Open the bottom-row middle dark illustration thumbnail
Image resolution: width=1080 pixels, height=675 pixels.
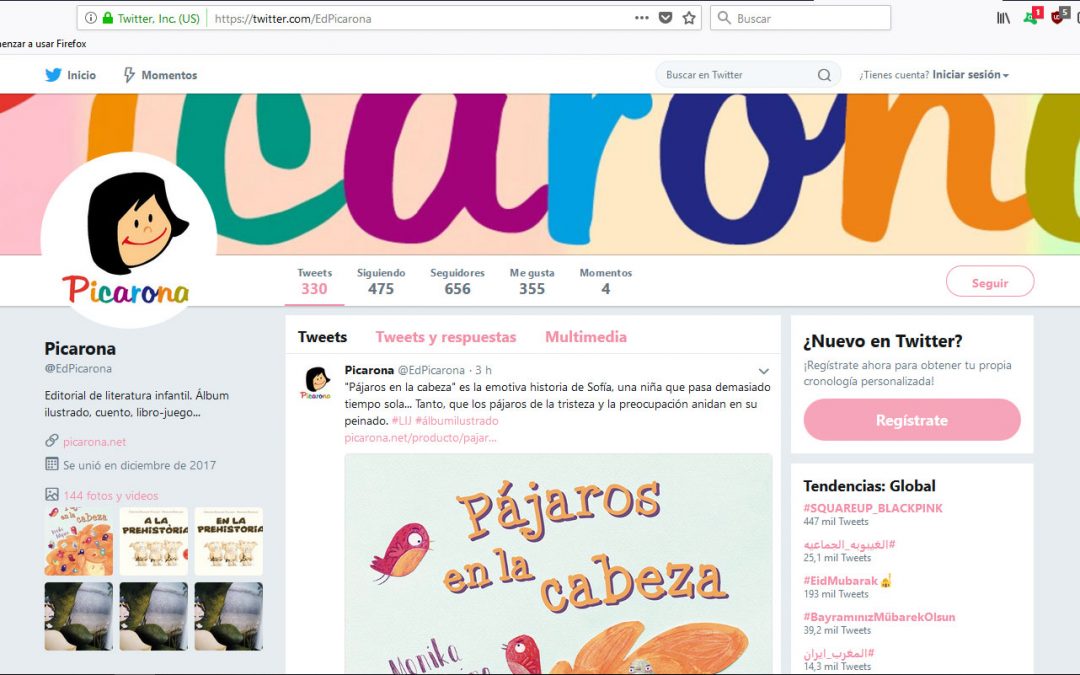coord(154,616)
